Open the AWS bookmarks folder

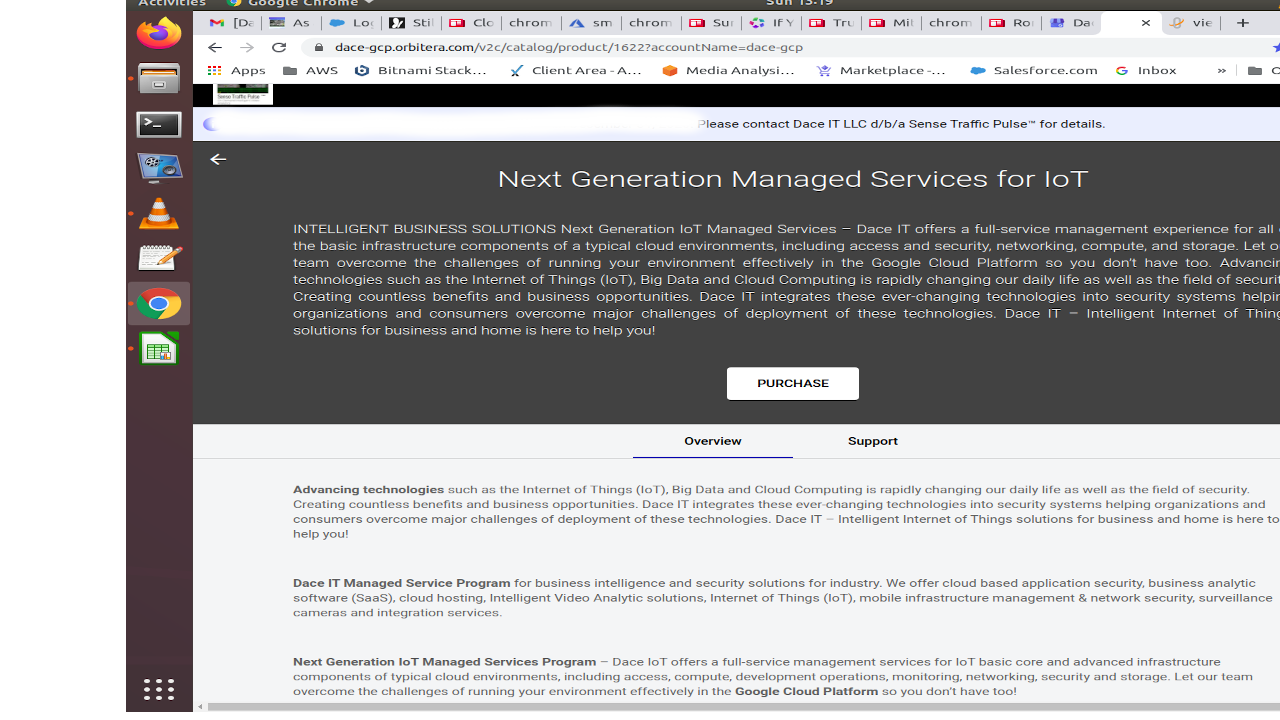pyautogui.click(x=310, y=71)
